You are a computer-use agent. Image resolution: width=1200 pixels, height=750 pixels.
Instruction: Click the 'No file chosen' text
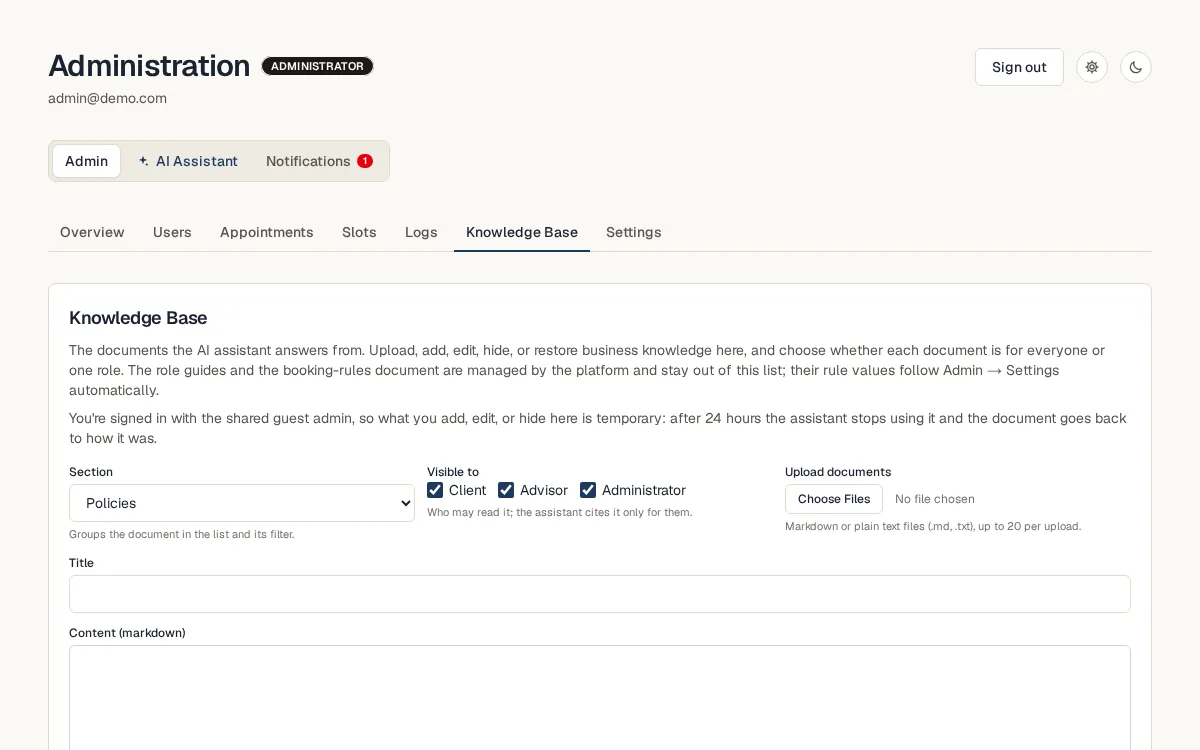[935, 499]
